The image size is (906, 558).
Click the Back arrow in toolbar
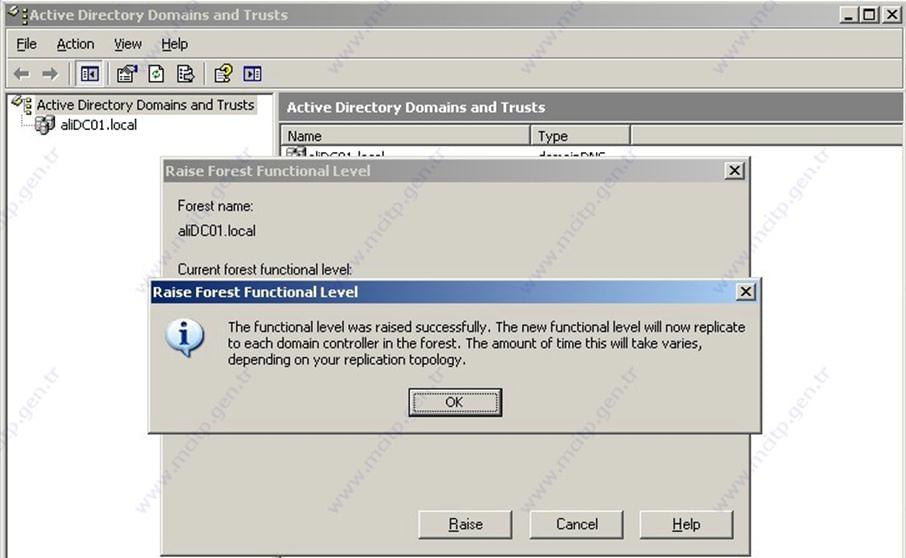(x=21, y=74)
